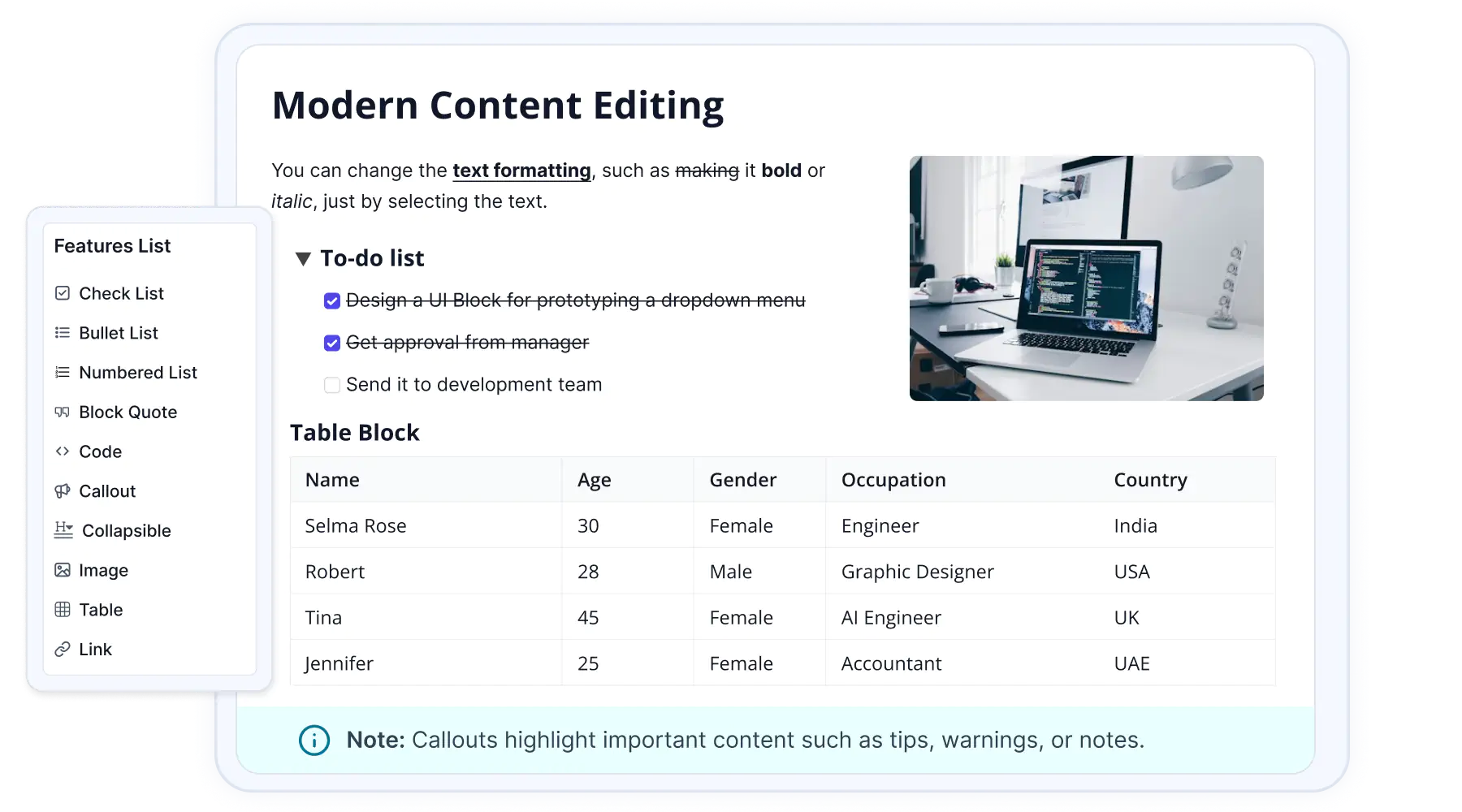
Task: Select Bullet List menu label
Action: coord(119,333)
